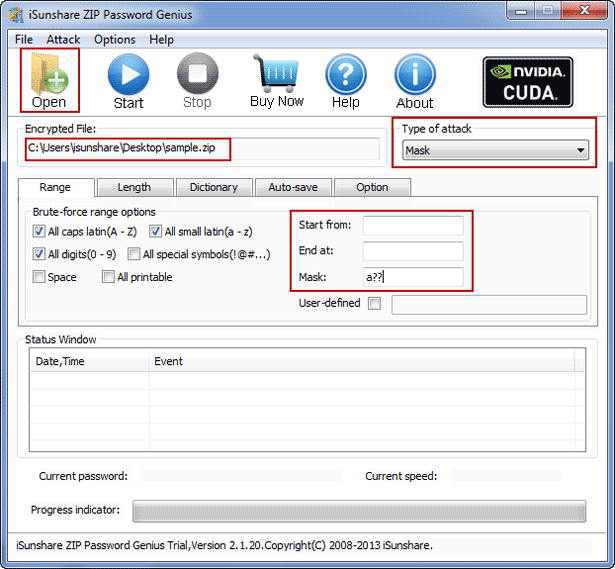Screen dimensions: 615x569
Task: Click the Event column header
Action: click(x=361, y=361)
